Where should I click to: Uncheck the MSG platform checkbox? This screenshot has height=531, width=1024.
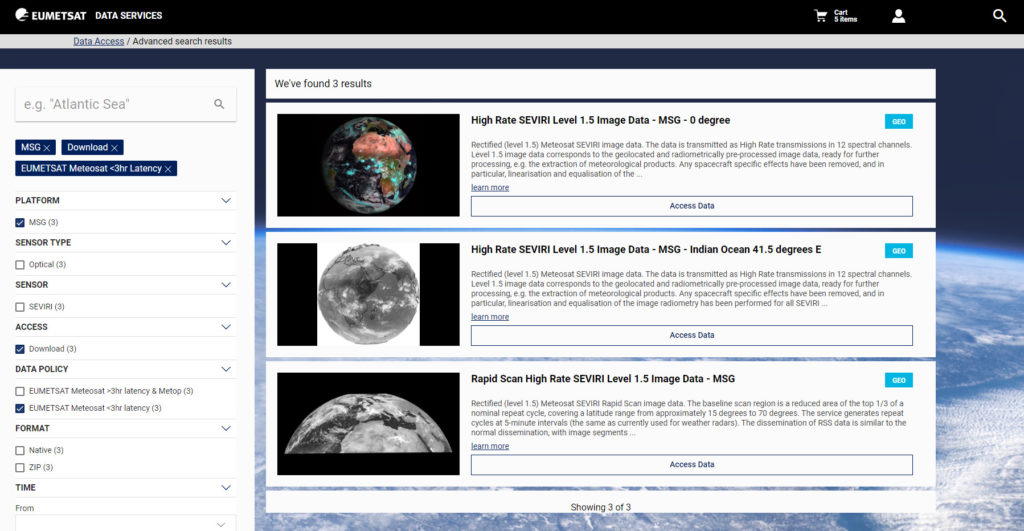click(20, 223)
